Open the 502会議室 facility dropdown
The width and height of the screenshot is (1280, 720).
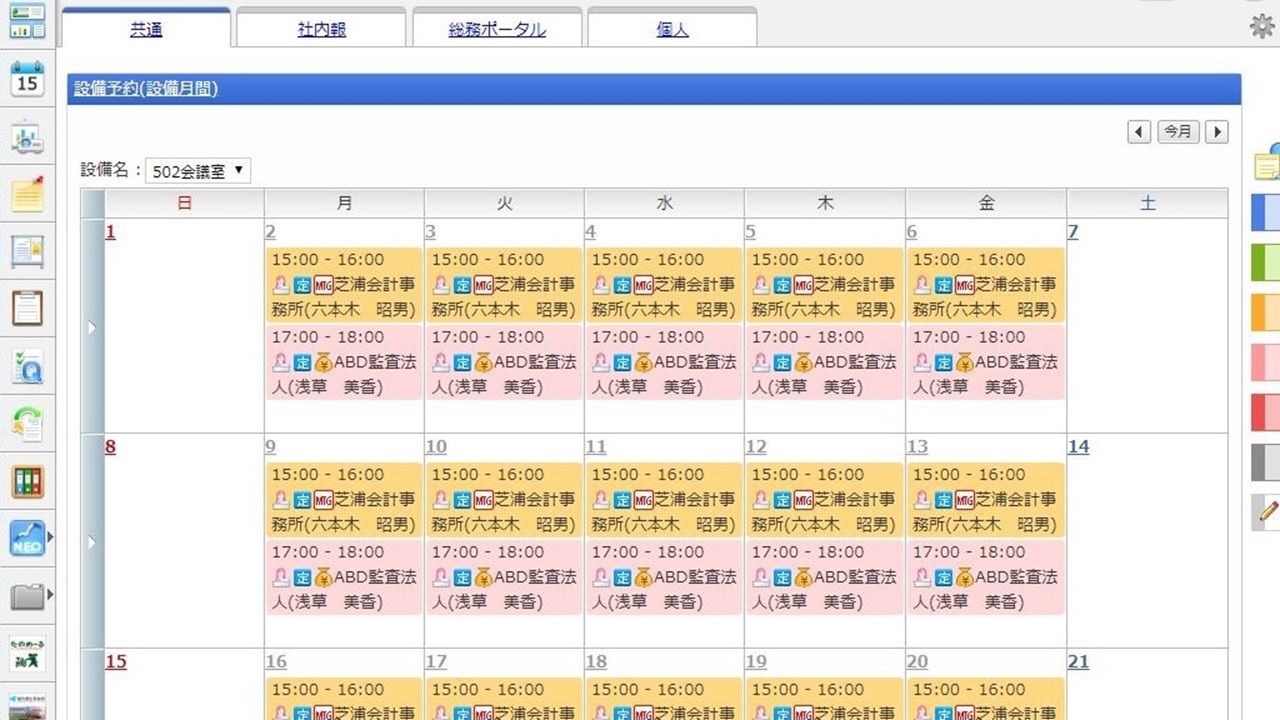[x=198, y=171]
